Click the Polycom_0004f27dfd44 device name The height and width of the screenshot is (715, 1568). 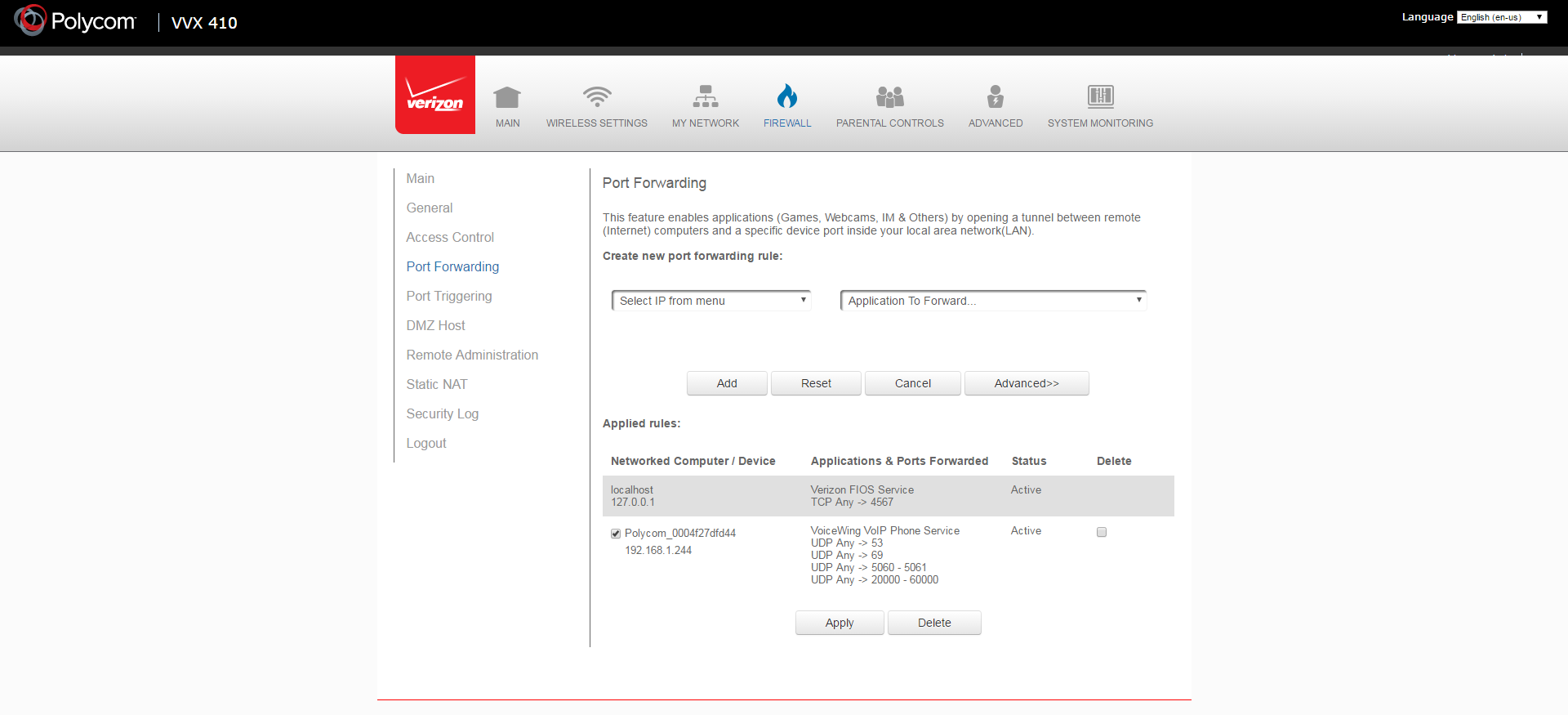(680, 533)
